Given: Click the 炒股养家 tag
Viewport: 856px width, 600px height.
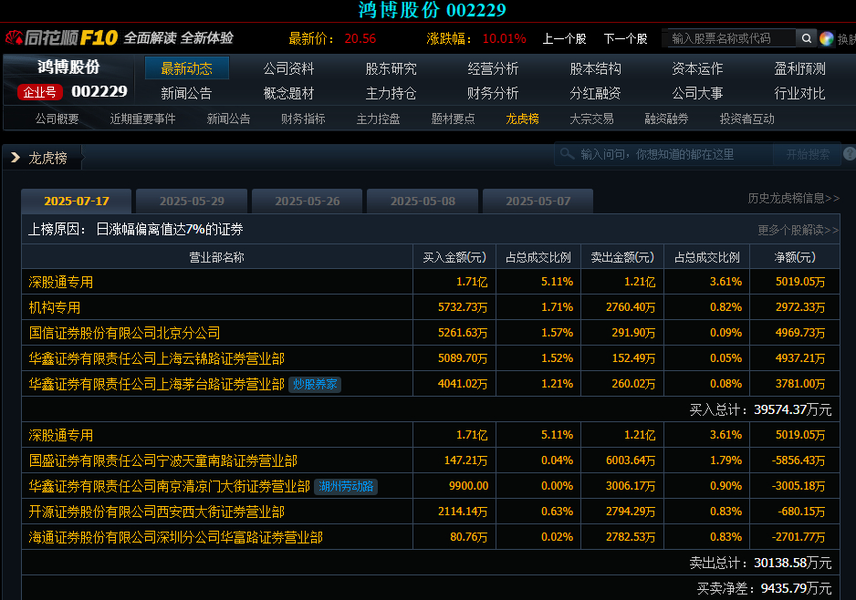Looking at the screenshot, I should point(314,384).
